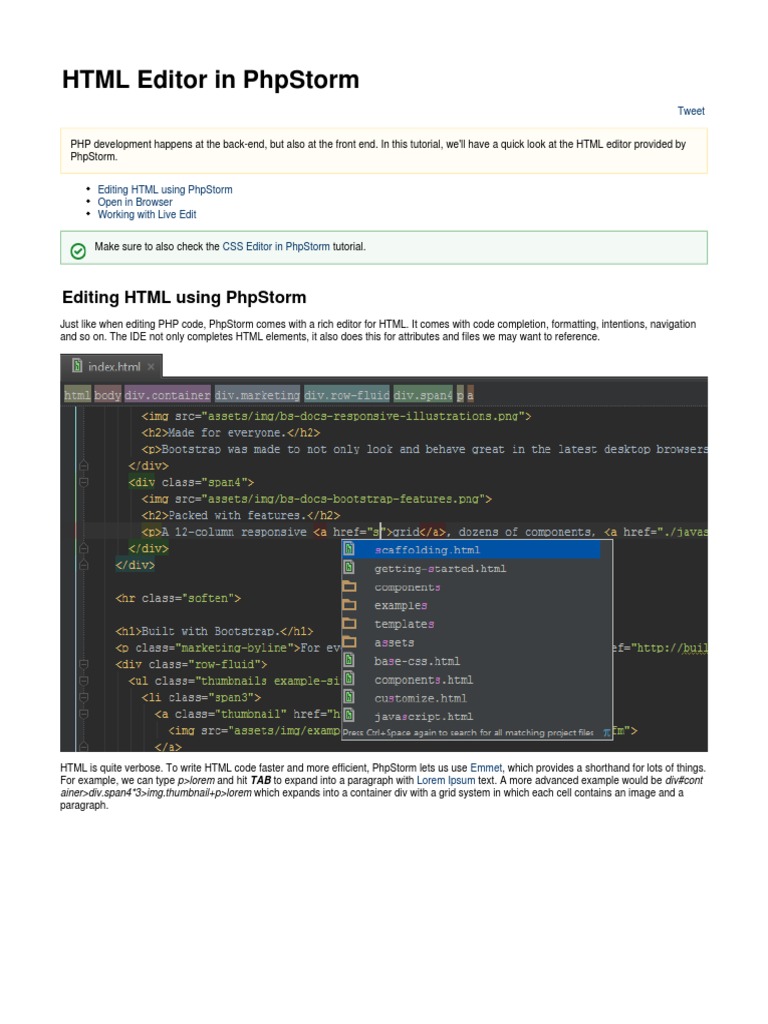Toggle fold marker beside a class="thumbnail"
The height and width of the screenshot is (1024, 768).
click(x=84, y=714)
